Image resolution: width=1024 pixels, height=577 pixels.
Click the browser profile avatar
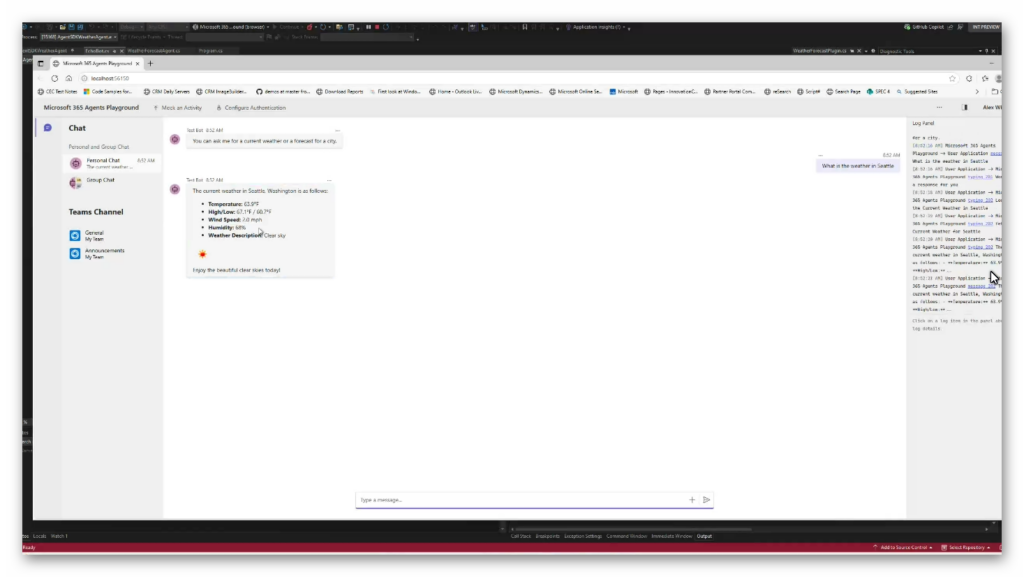[x=999, y=78]
